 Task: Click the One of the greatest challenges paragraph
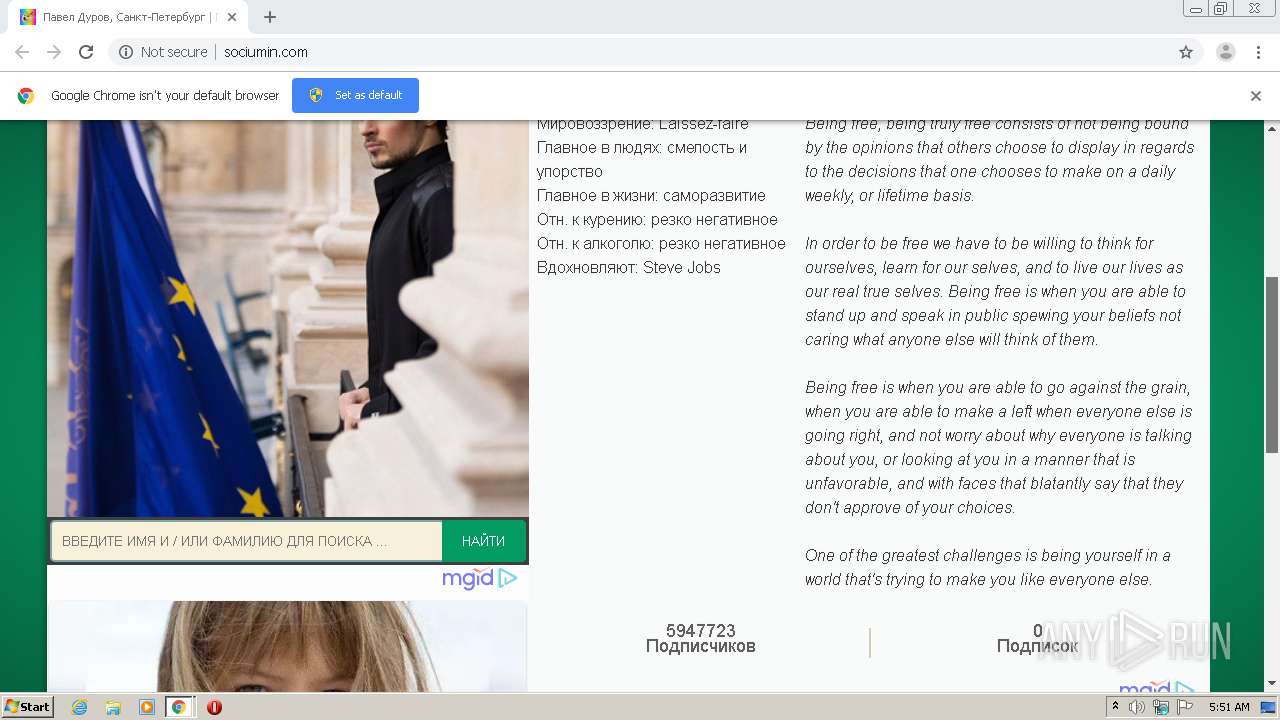[988, 568]
